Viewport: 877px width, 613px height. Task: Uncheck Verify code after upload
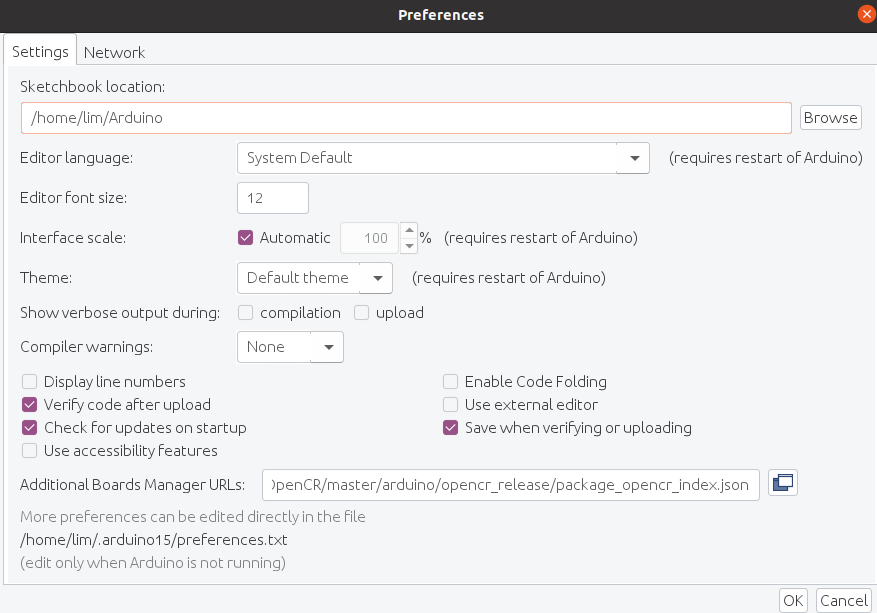30,405
